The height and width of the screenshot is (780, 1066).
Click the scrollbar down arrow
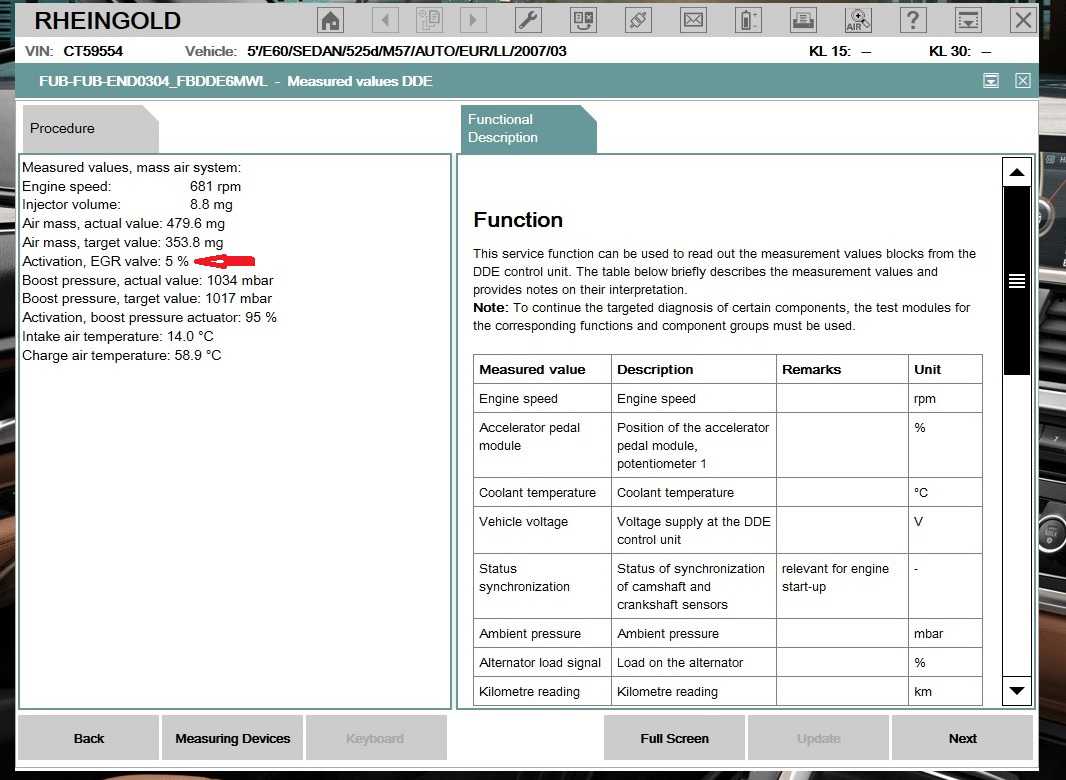(1016, 690)
